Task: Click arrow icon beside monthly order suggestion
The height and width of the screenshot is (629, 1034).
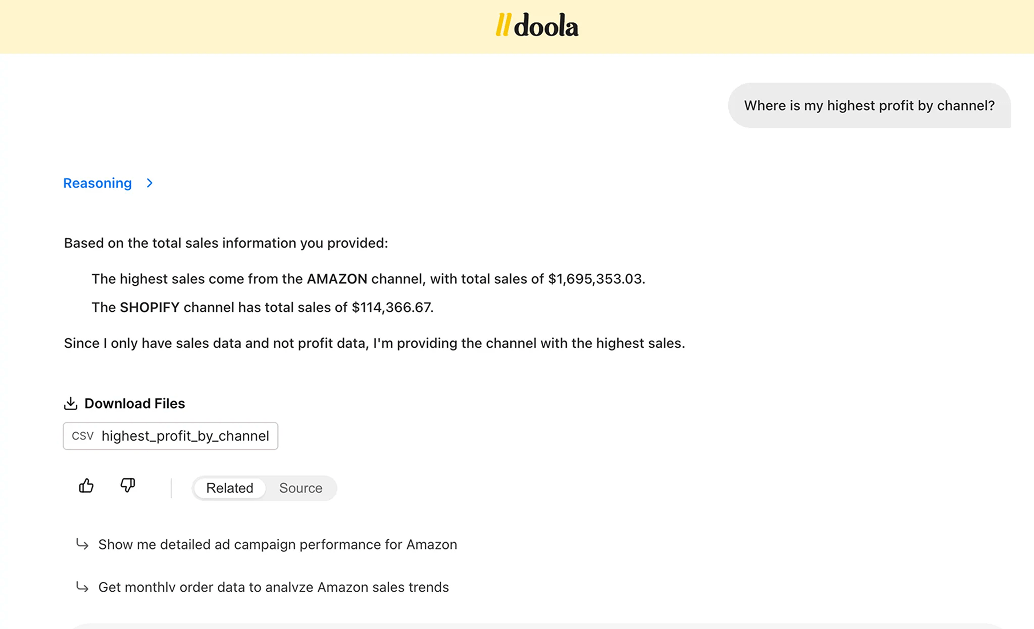Action: point(82,587)
